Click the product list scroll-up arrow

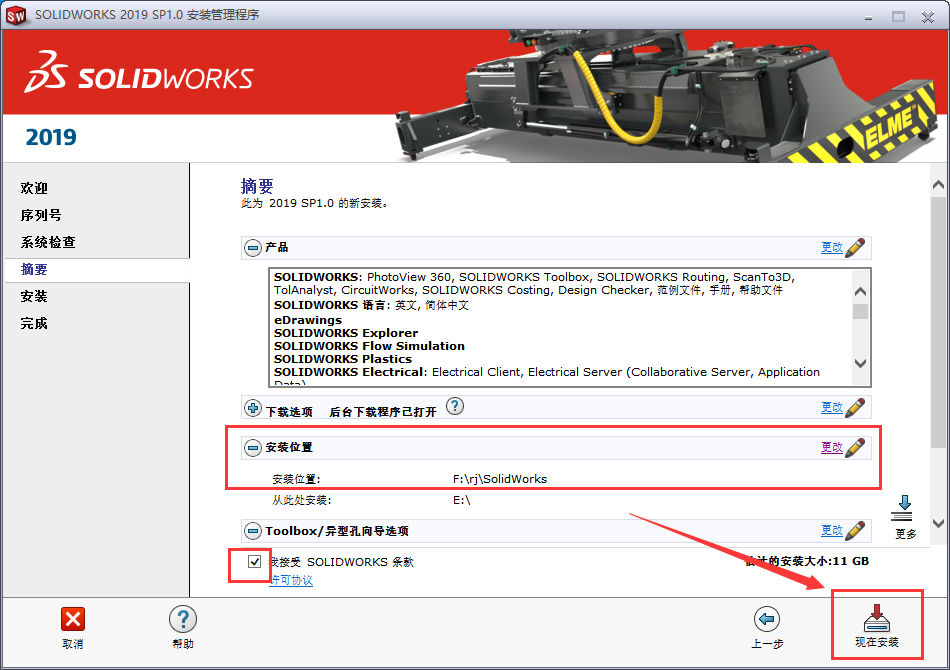(860, 291)
